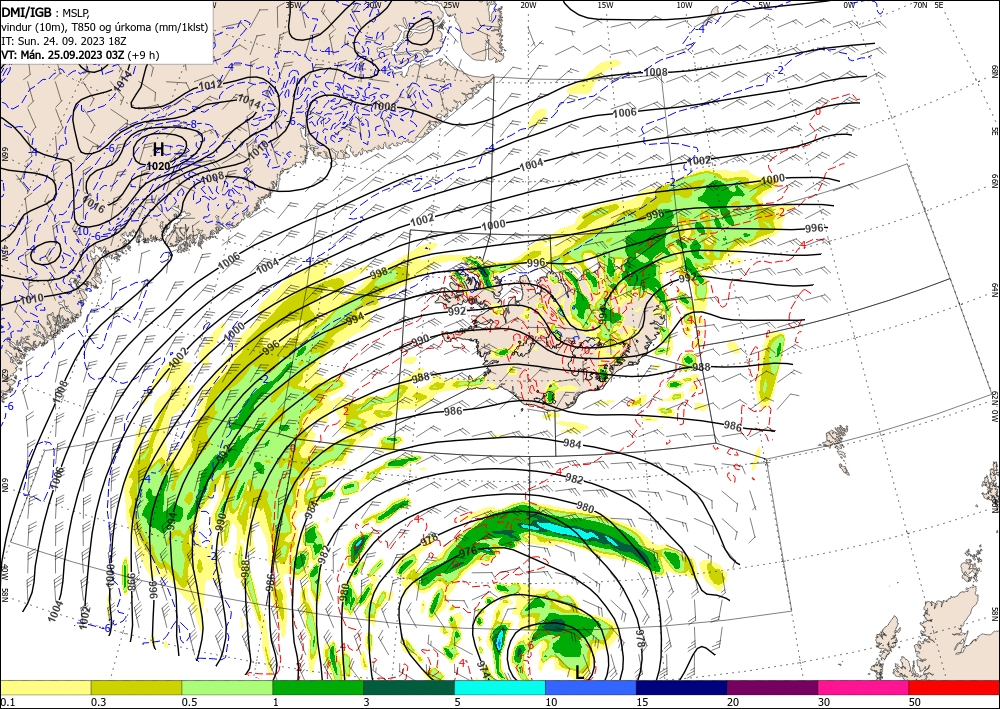Click the legend tick label "15"
The height and width of the screenshot is (709, 1000).
pos(642,702)
